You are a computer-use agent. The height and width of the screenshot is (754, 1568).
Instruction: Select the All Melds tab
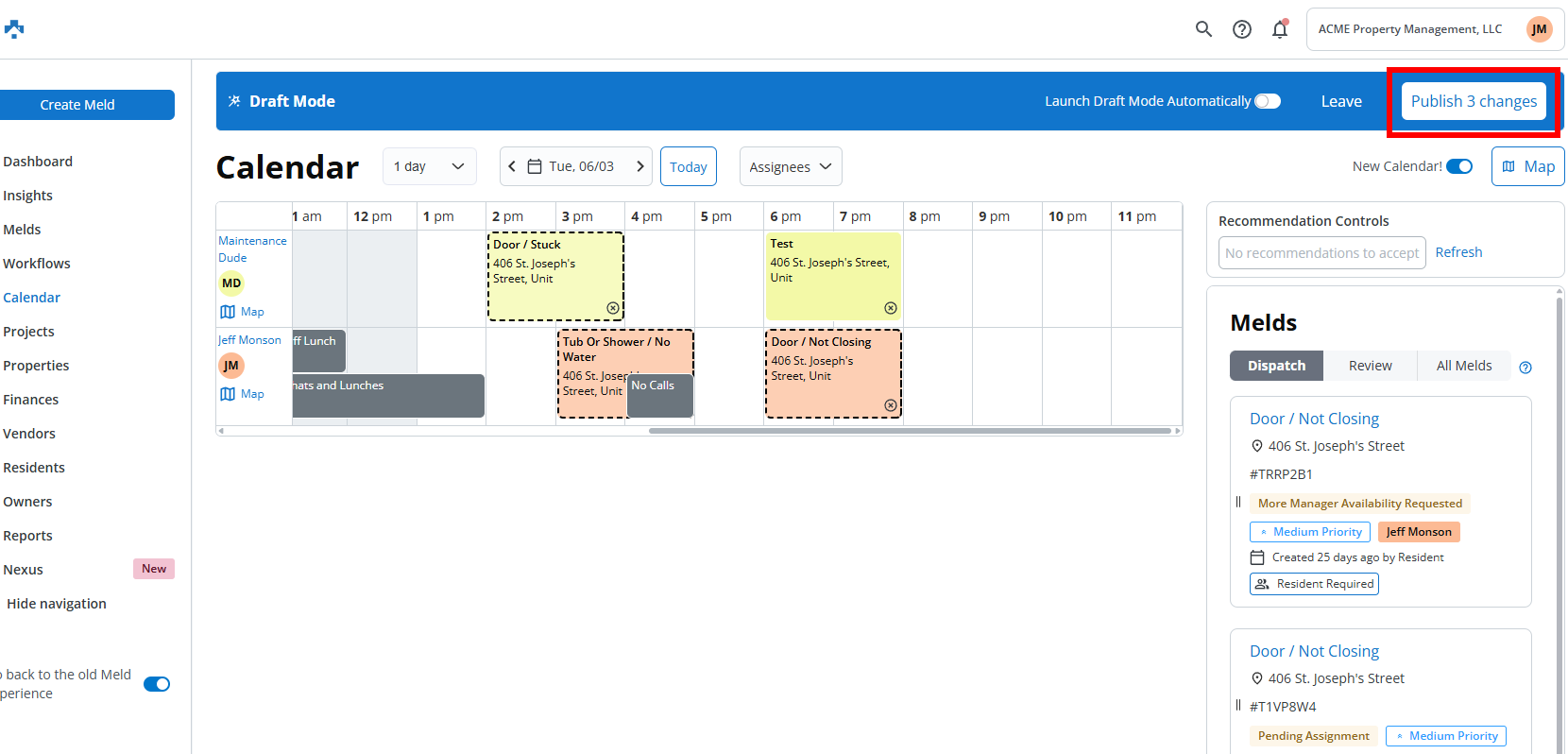1463,366
